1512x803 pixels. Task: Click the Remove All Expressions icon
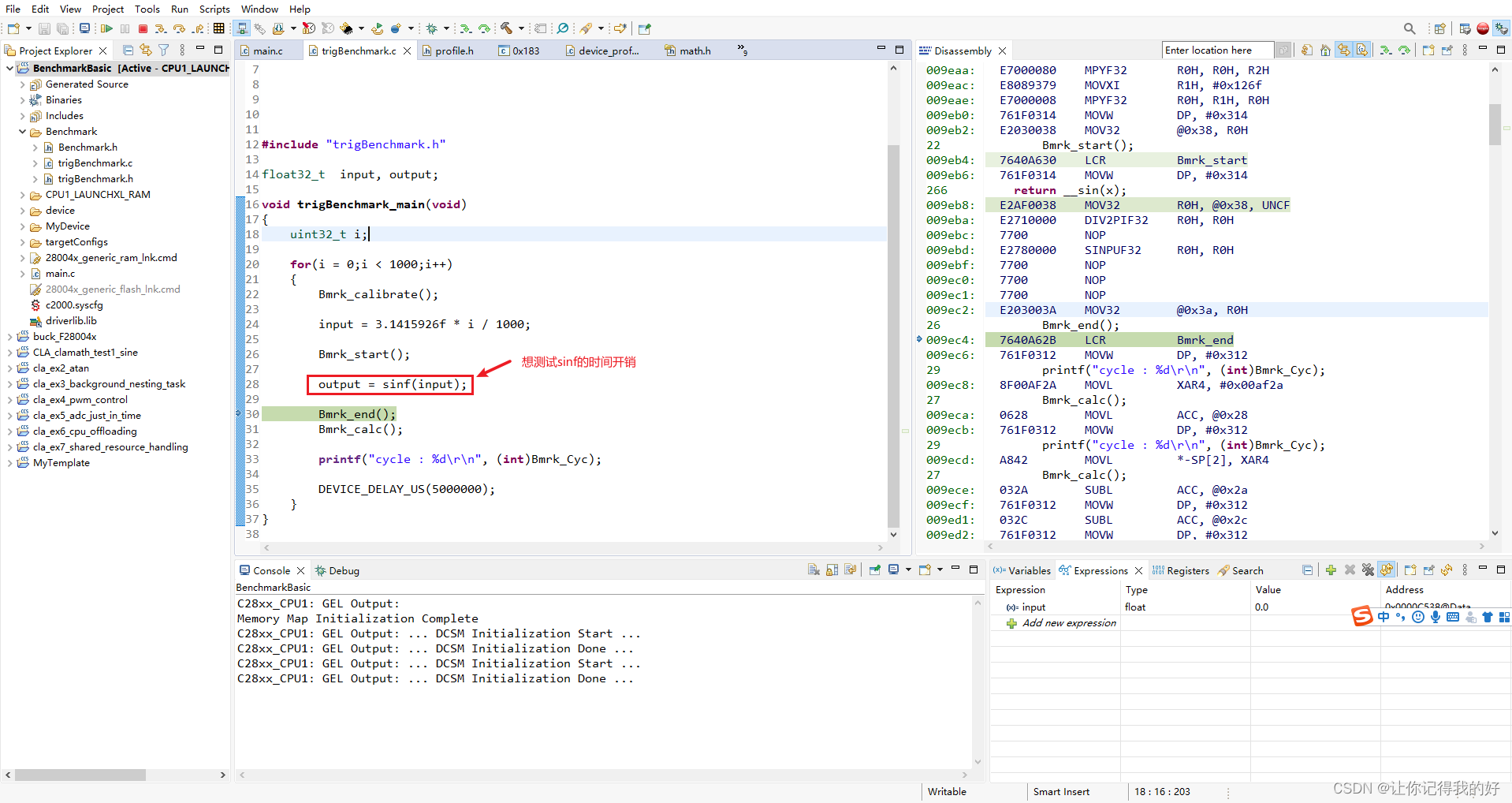1368,570
